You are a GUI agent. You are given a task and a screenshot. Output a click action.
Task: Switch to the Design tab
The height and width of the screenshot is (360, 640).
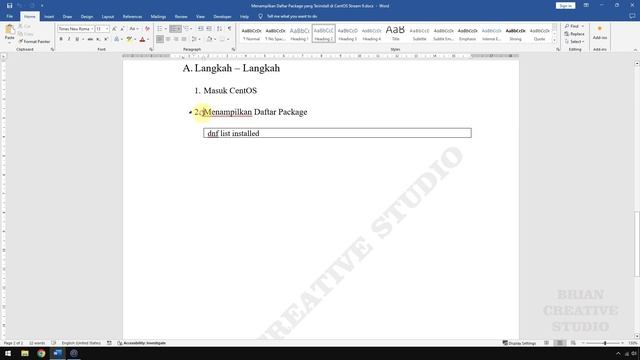pyautogui.click(x=87, y=17)
